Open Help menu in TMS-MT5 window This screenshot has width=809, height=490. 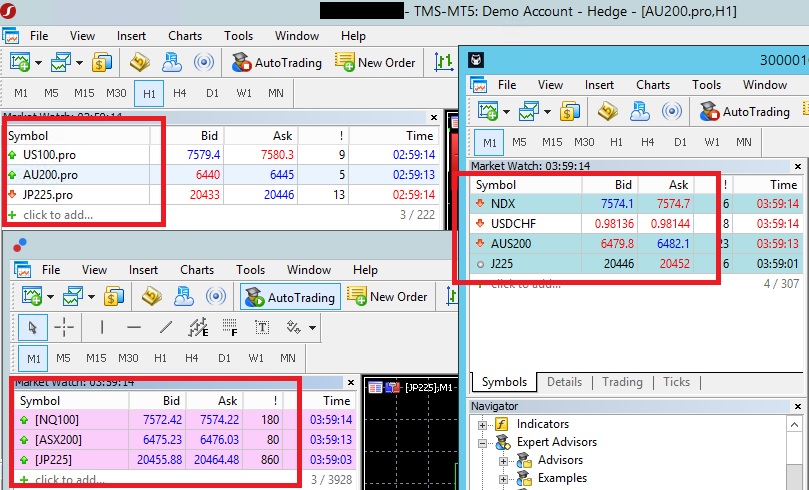coord(353,36)
